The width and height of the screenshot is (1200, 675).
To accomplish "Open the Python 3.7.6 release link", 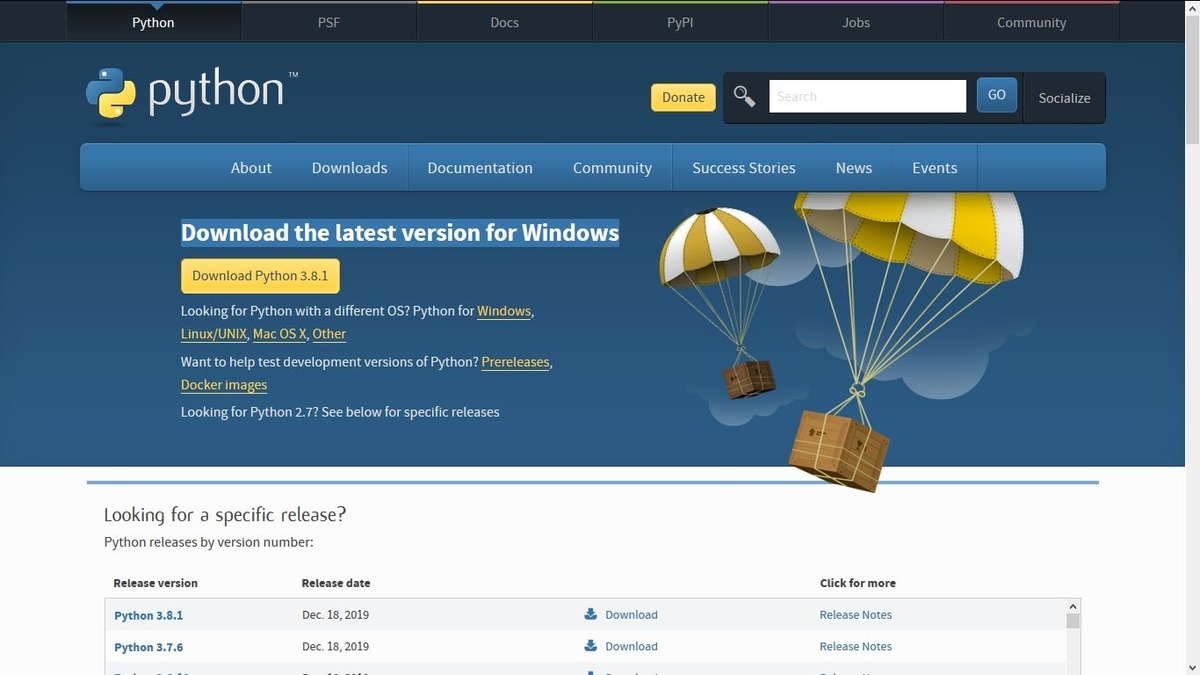I will pyautogui.click(x=148, y=647).
